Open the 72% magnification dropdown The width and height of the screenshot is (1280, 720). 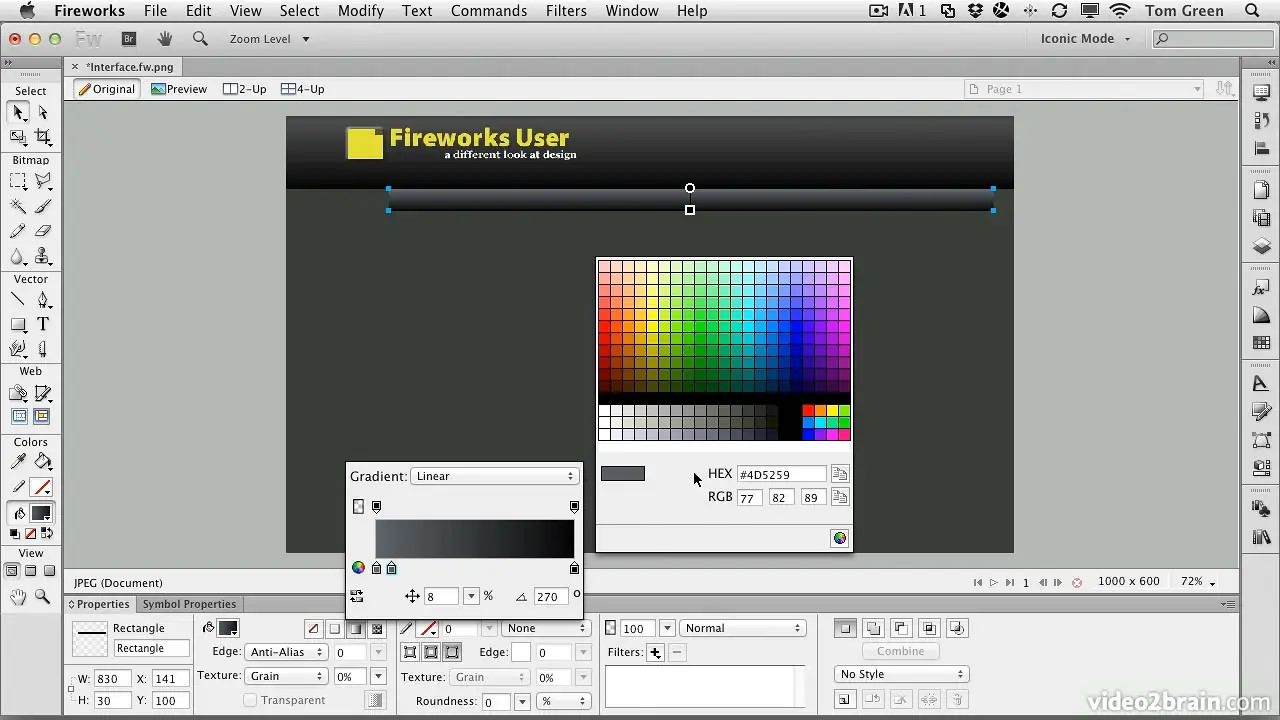(x=1198, y=582)
